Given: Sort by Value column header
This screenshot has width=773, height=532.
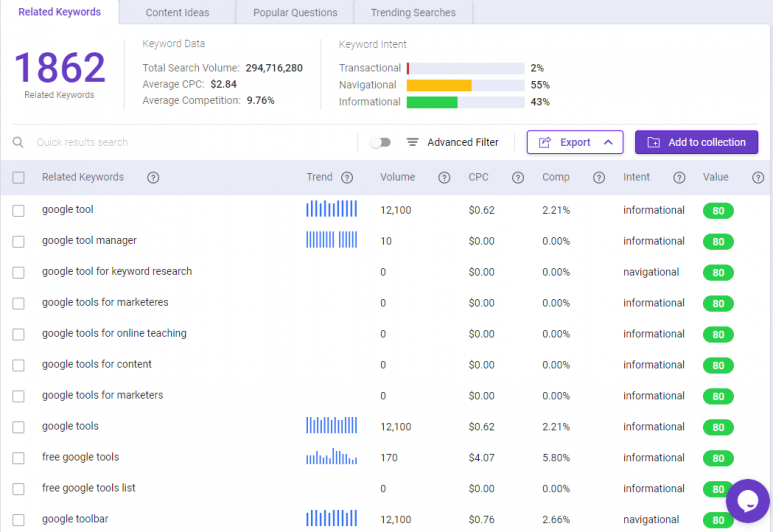Looking at the screenshot, I should click(x=715, y=177).
